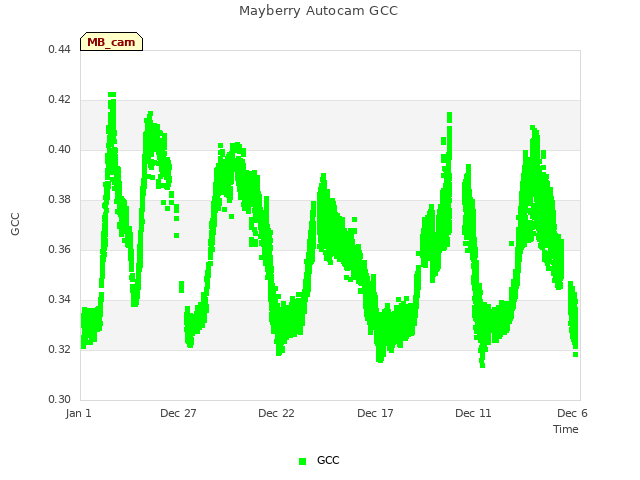The width and height of the screenshot is (640, 480).
Task: Toggle the GCC series via legend text
Action: [x=328, y=460]
